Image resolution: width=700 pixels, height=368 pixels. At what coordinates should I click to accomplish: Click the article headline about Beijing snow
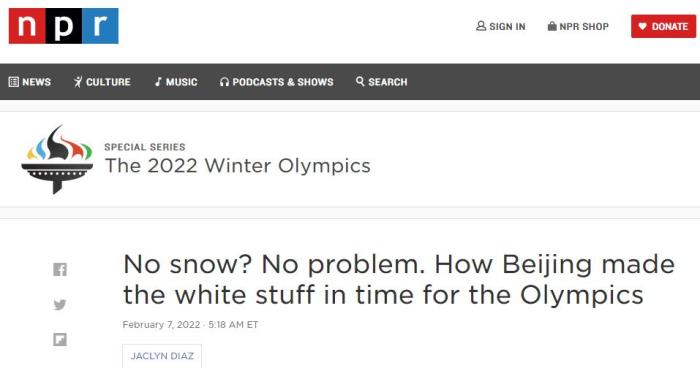pyautogui.click(x=399, y=279)
